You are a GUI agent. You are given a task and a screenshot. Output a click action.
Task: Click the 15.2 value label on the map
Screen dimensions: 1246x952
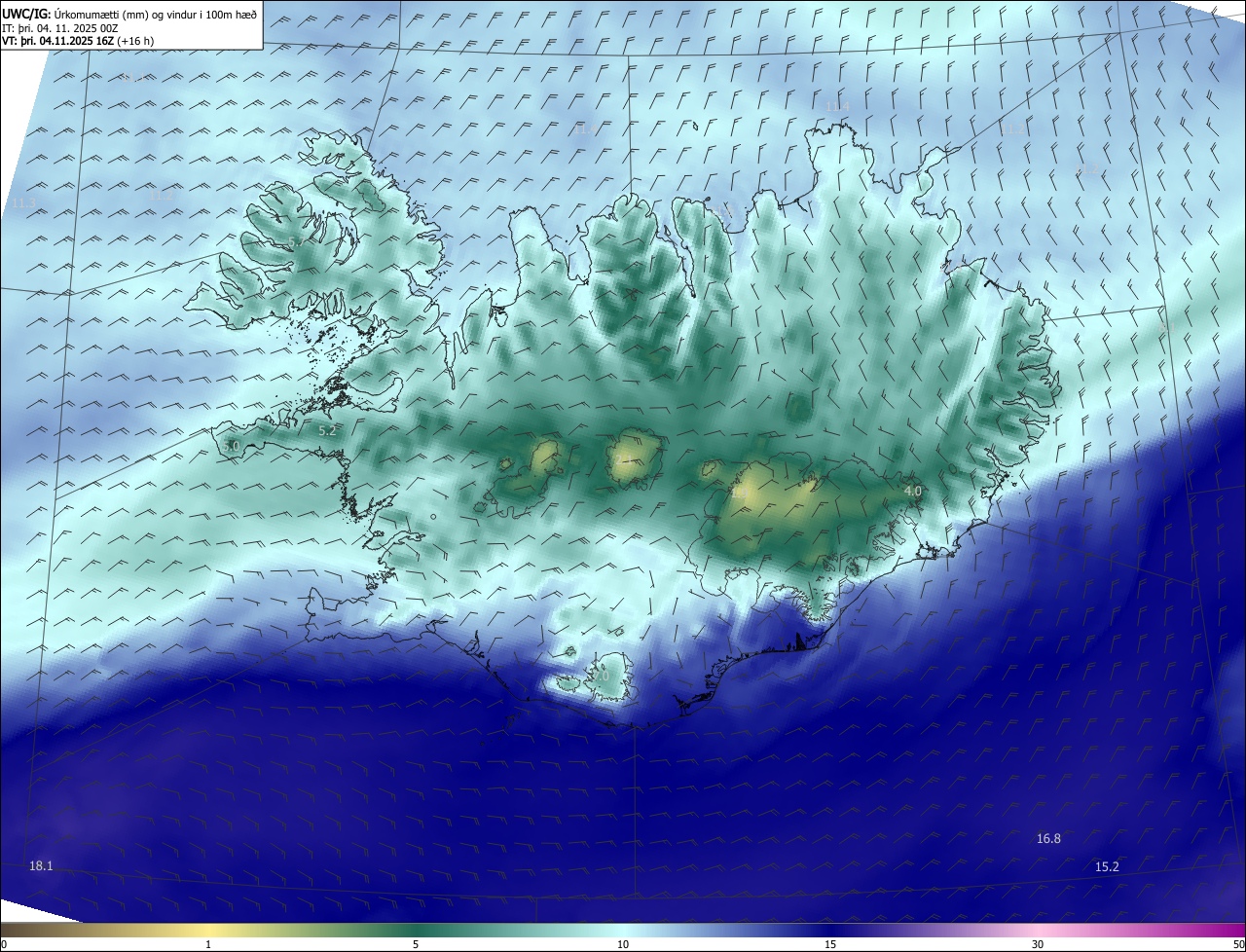(x=1107, y=866)
